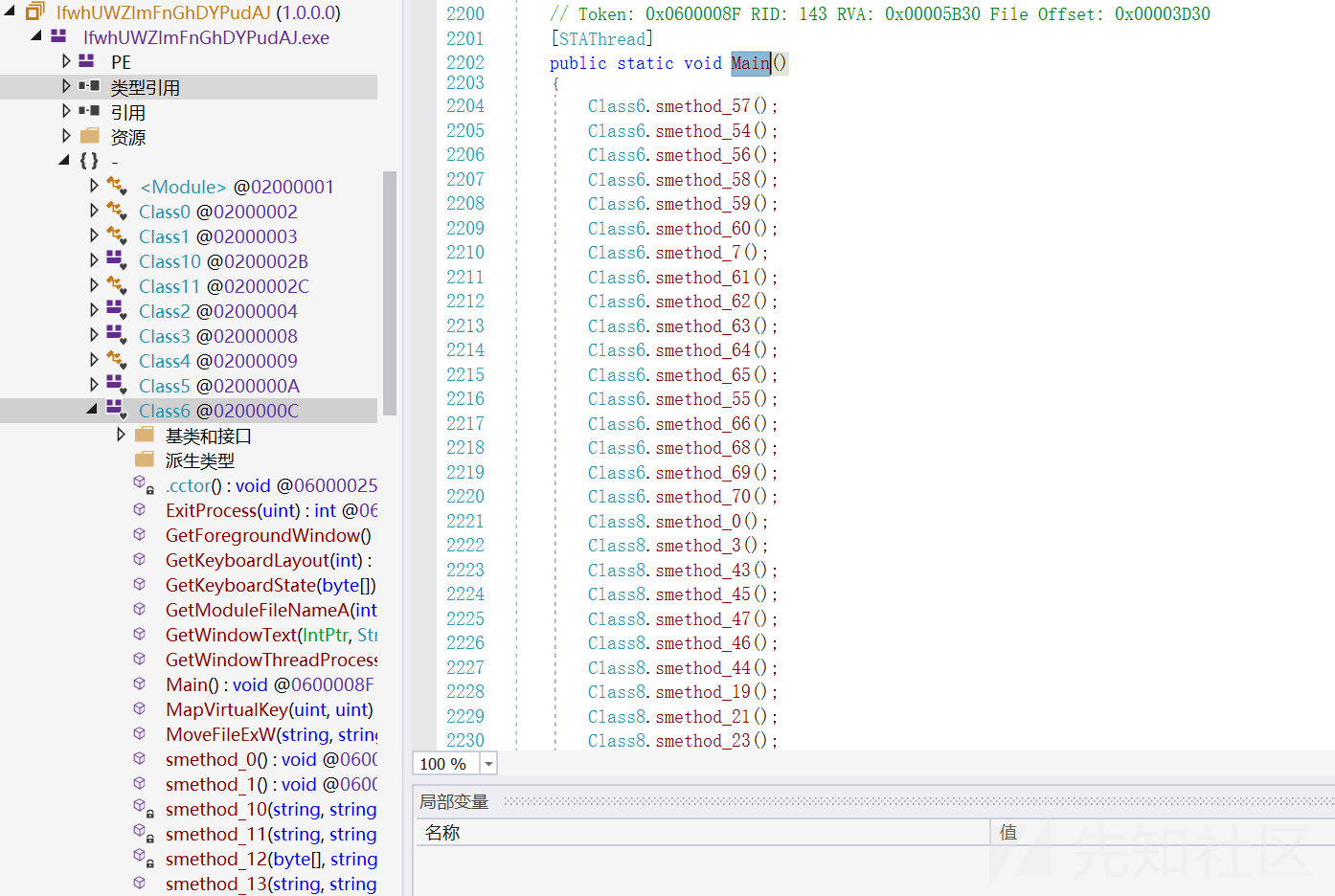The width and height of the screenshot is (1335, 896).
Task: Click the 100 % zoom input field
Action: click(446, 764)
